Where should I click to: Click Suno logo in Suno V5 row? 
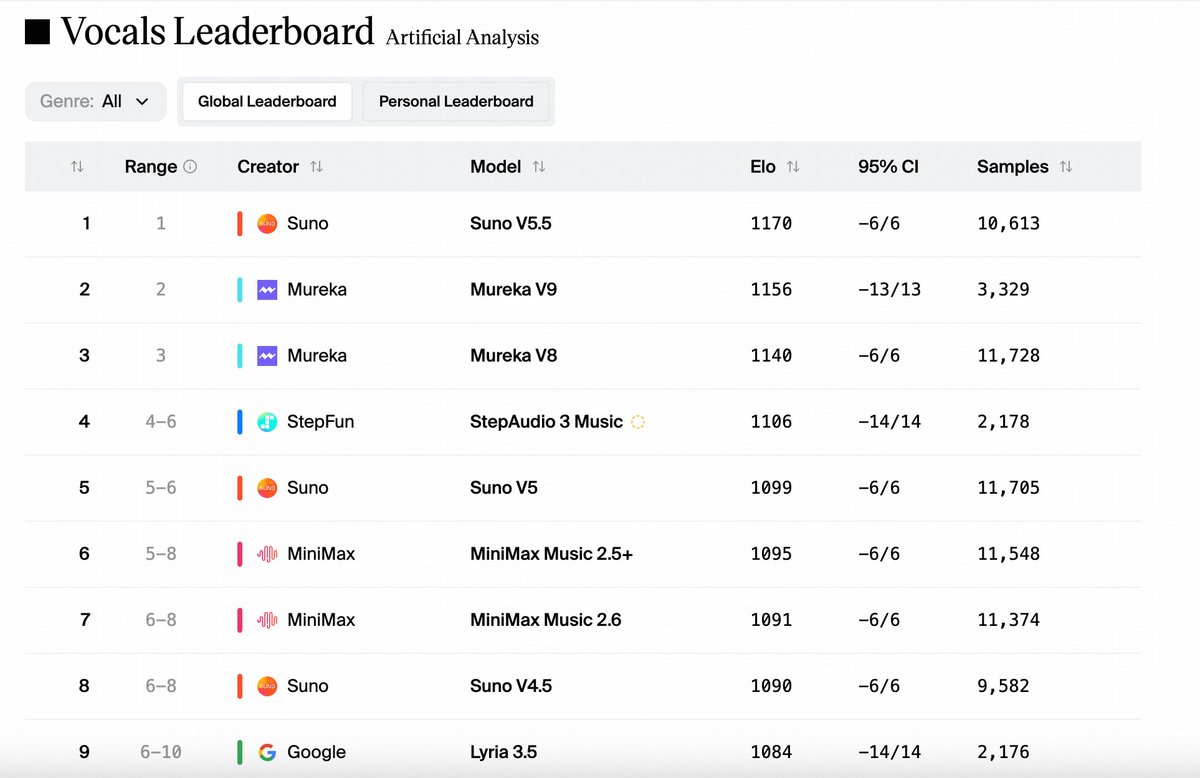(267, 487)
